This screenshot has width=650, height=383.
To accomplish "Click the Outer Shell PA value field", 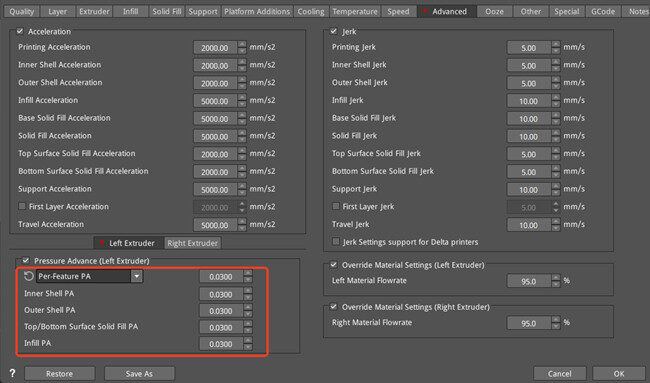I will click(221, 311).
